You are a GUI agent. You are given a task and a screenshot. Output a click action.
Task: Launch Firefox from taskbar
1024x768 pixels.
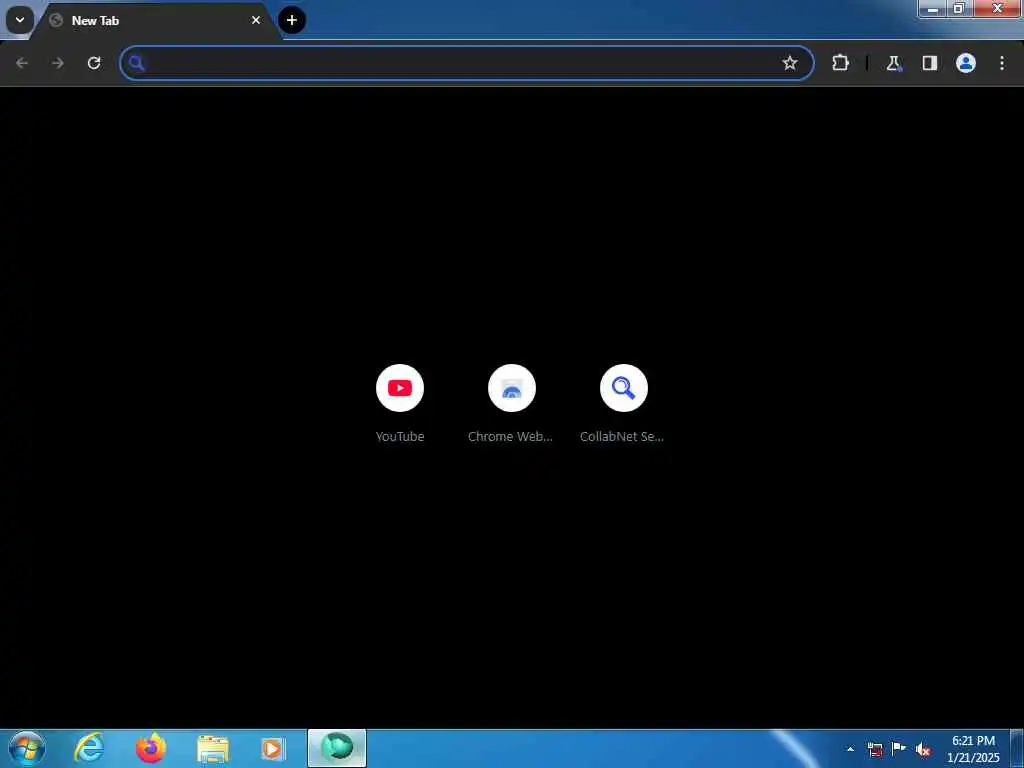coord(151,748)
